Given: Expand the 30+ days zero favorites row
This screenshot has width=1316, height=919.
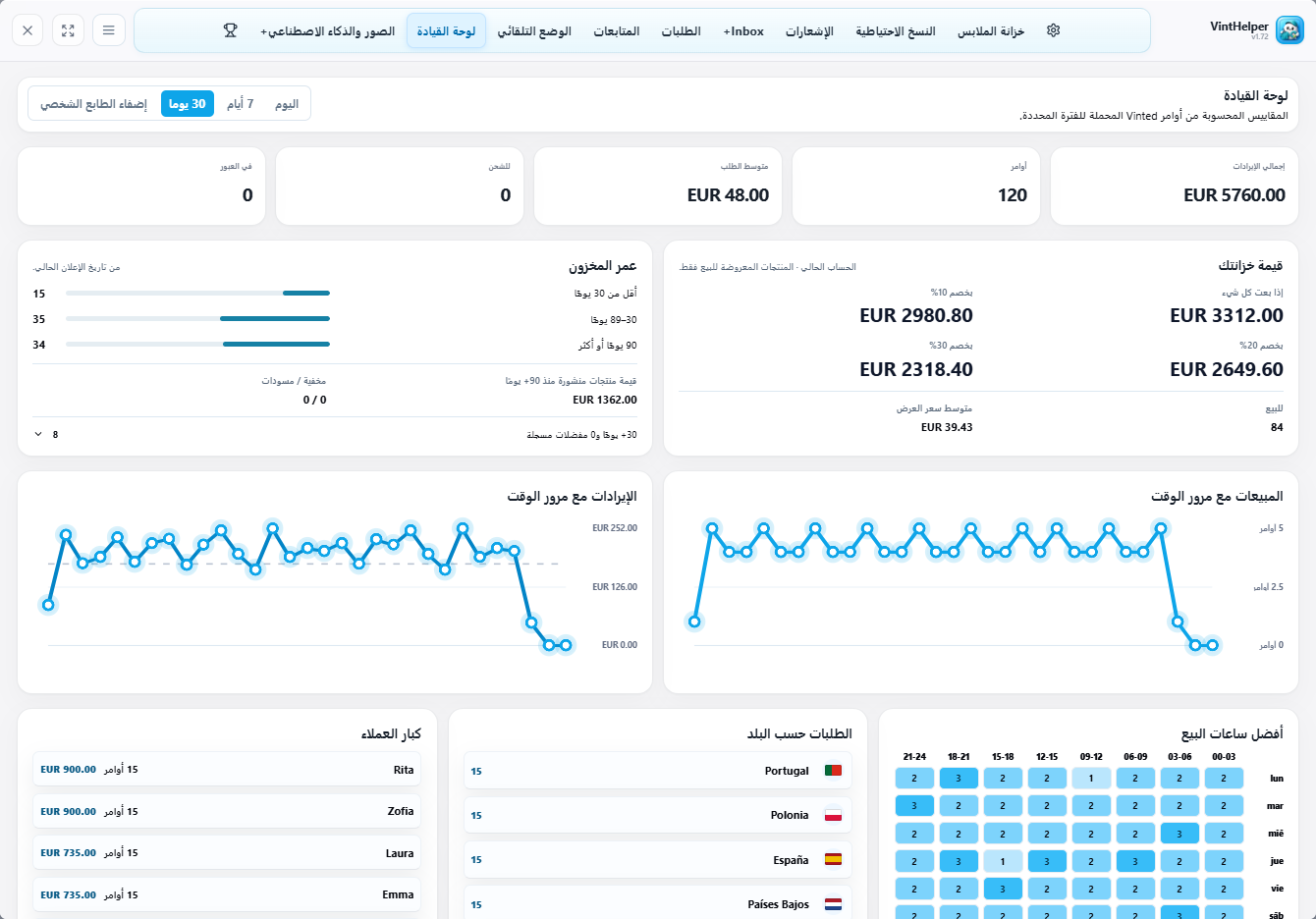Looking at the screenshot, I should click(335, 434).
